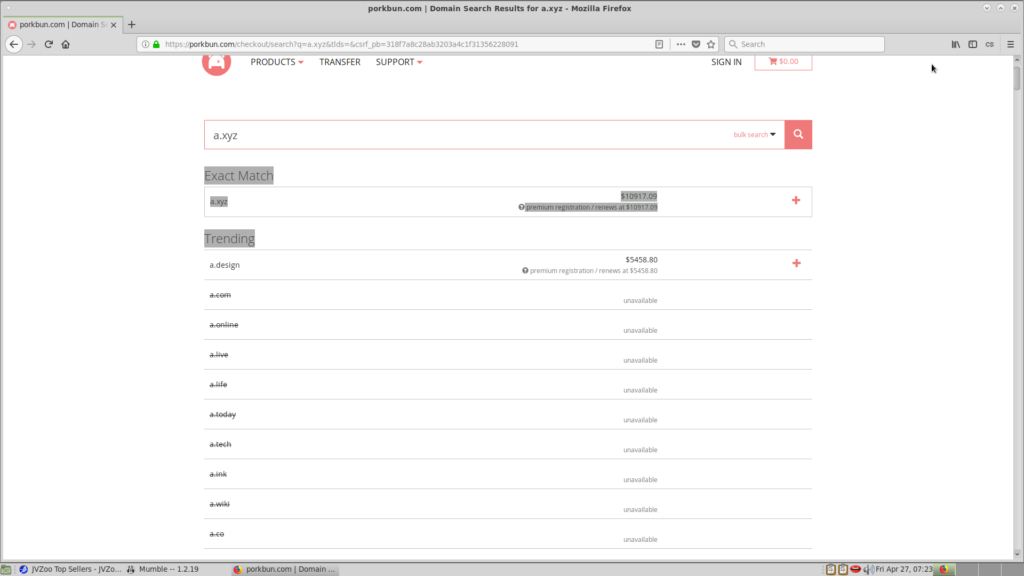Open new browser tab with plus button
This screenshot has width=1024, height=576.
point(131,25)
